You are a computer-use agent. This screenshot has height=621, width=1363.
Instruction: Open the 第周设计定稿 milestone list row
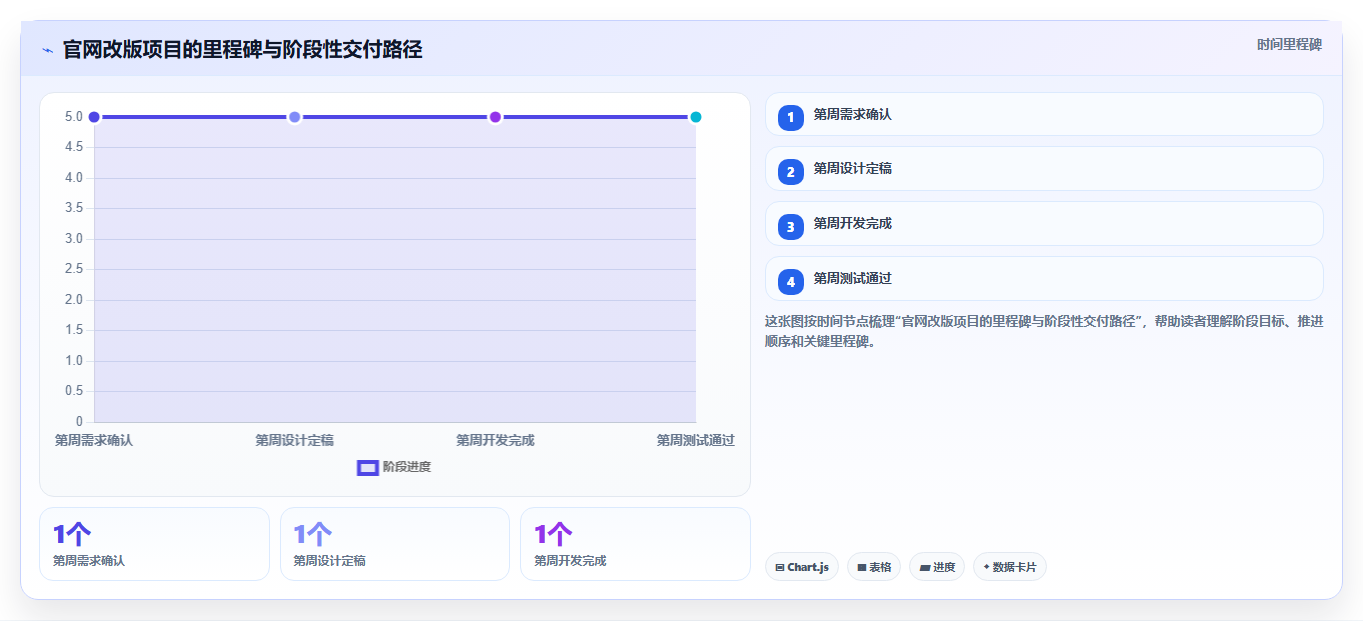pos(1044,169)
